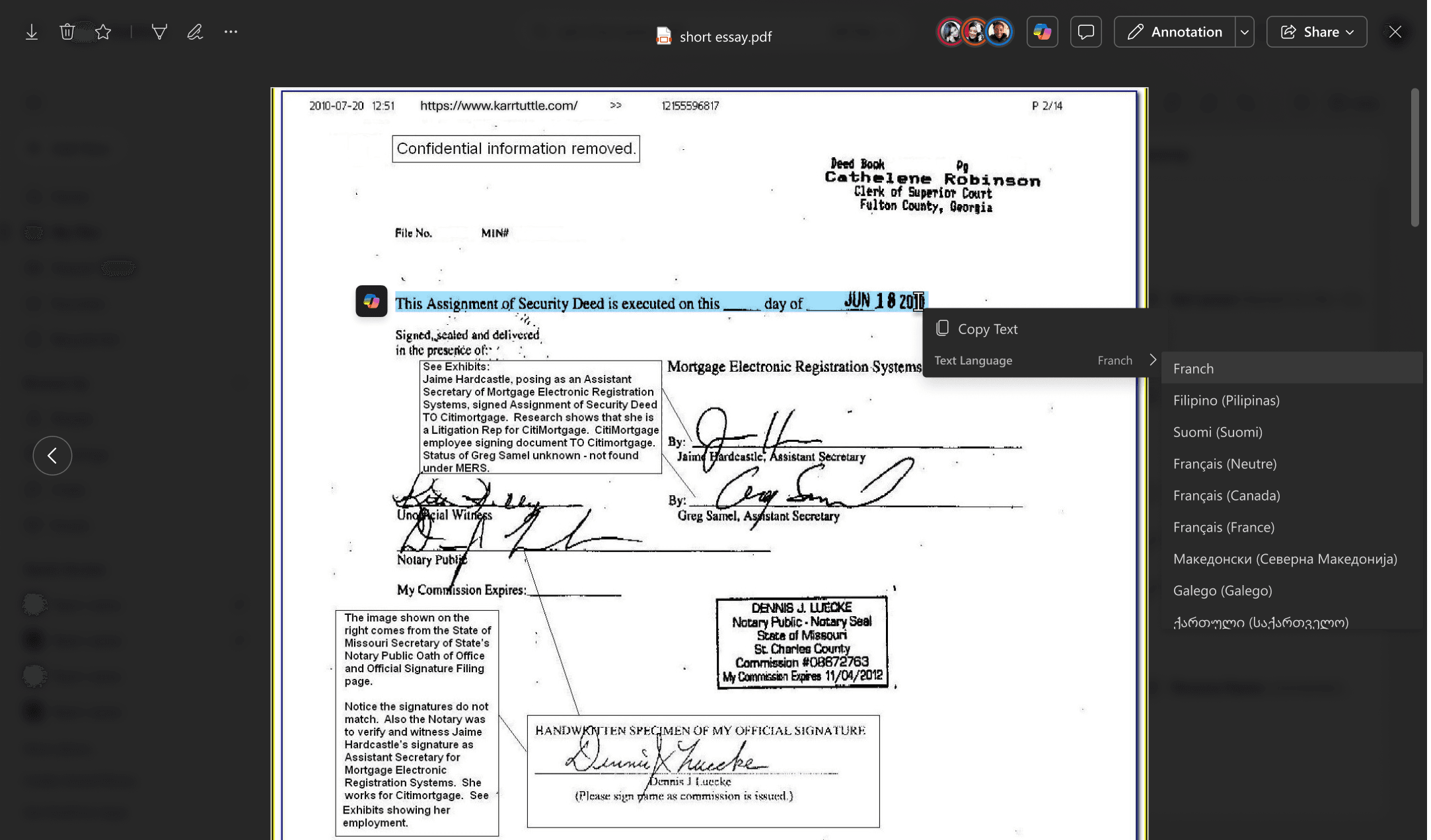Click the fax number 12155596817
This screenshot has height=840, width=1431.
coord(690,106)
